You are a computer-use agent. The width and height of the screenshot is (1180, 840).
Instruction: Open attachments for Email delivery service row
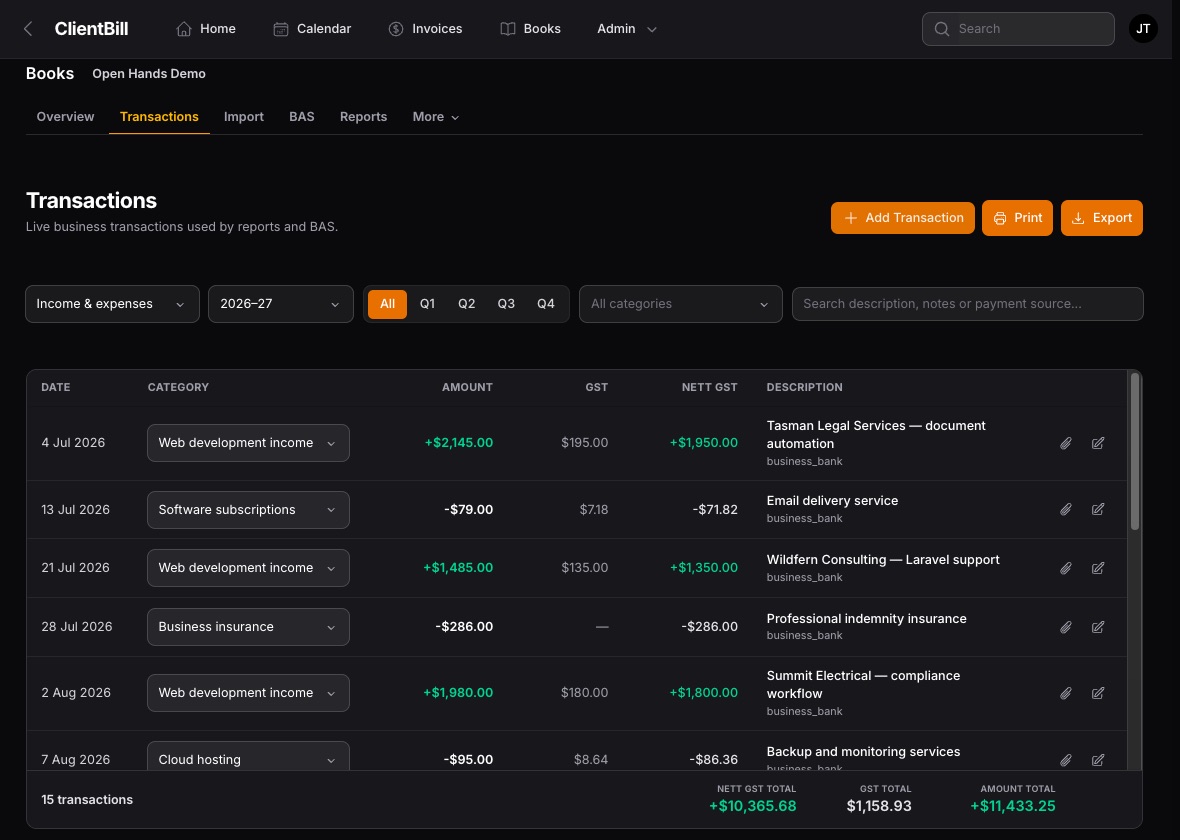[1066, 510]
